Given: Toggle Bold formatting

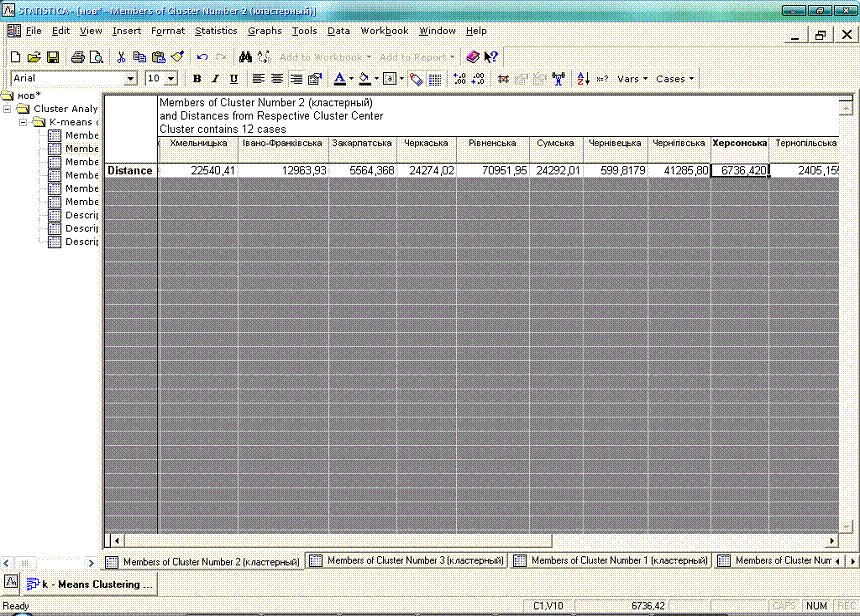Looking at the screenshot, I should tap(197, 79).
